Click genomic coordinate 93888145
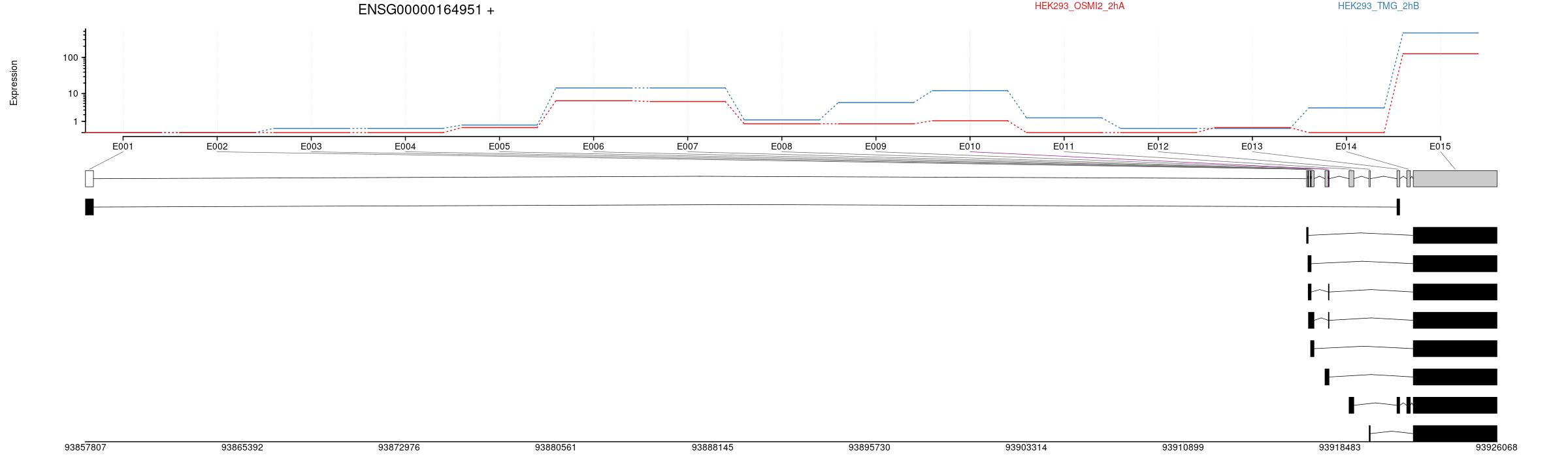The width and height of the screenshot is (1568, 457). tap(713, 448)
